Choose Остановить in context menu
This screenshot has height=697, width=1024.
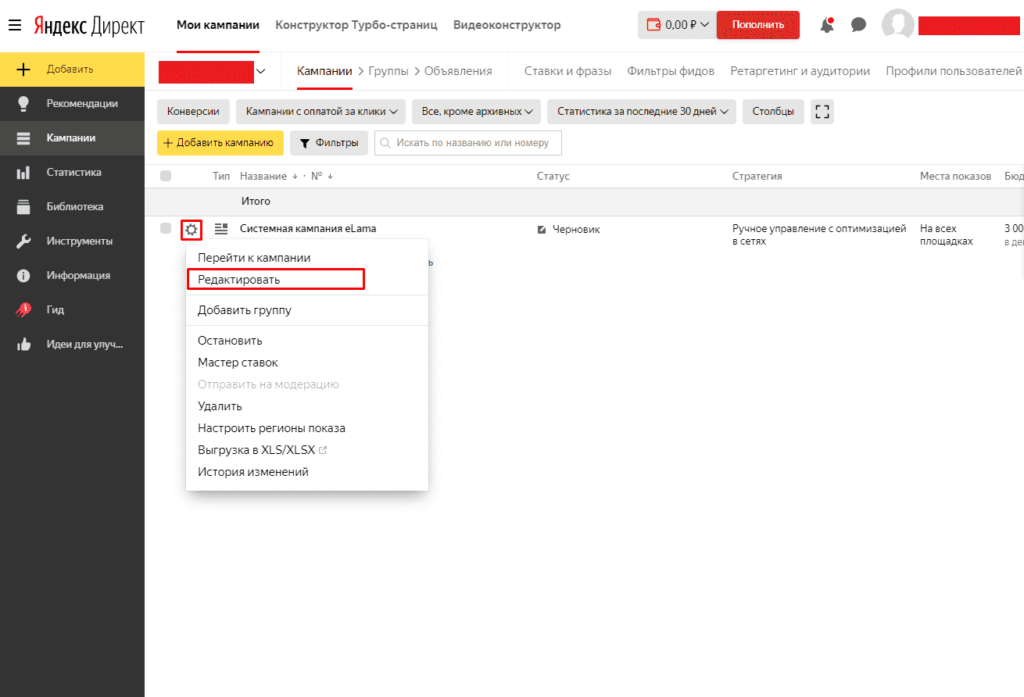coord(230,341)
